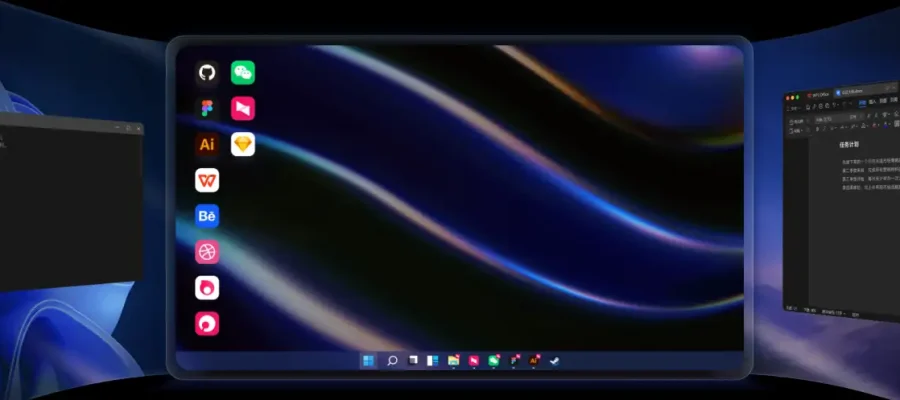Open Steam from the taskbar
Image resolution: width=900 pixels, height=400 pixels.
[x=554, y=361]
